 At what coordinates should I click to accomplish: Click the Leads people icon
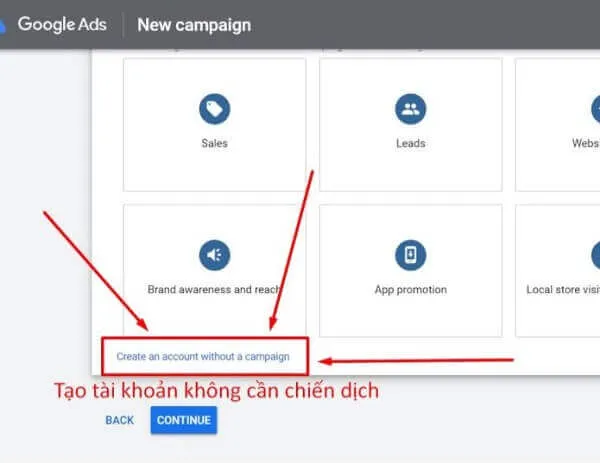pyautogui.click(x=410, y=108)
